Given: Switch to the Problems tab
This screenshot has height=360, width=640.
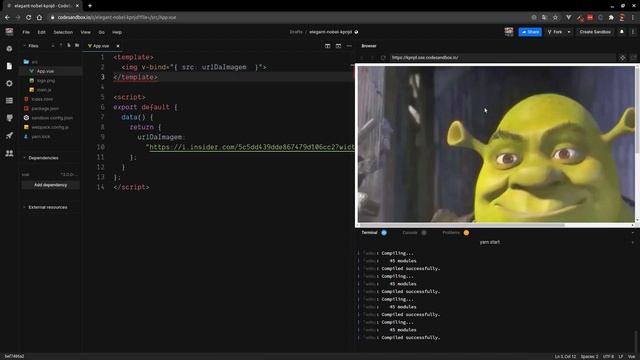Looking at the screenshot, I should pos(451,233).
